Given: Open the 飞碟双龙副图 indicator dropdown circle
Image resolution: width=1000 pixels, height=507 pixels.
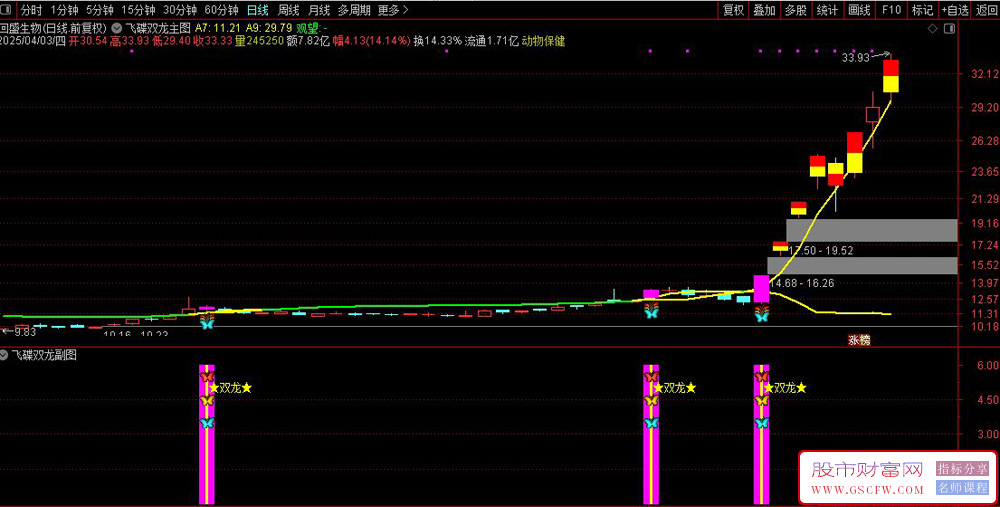Looking at the screenshot, I should coord(5,356).
